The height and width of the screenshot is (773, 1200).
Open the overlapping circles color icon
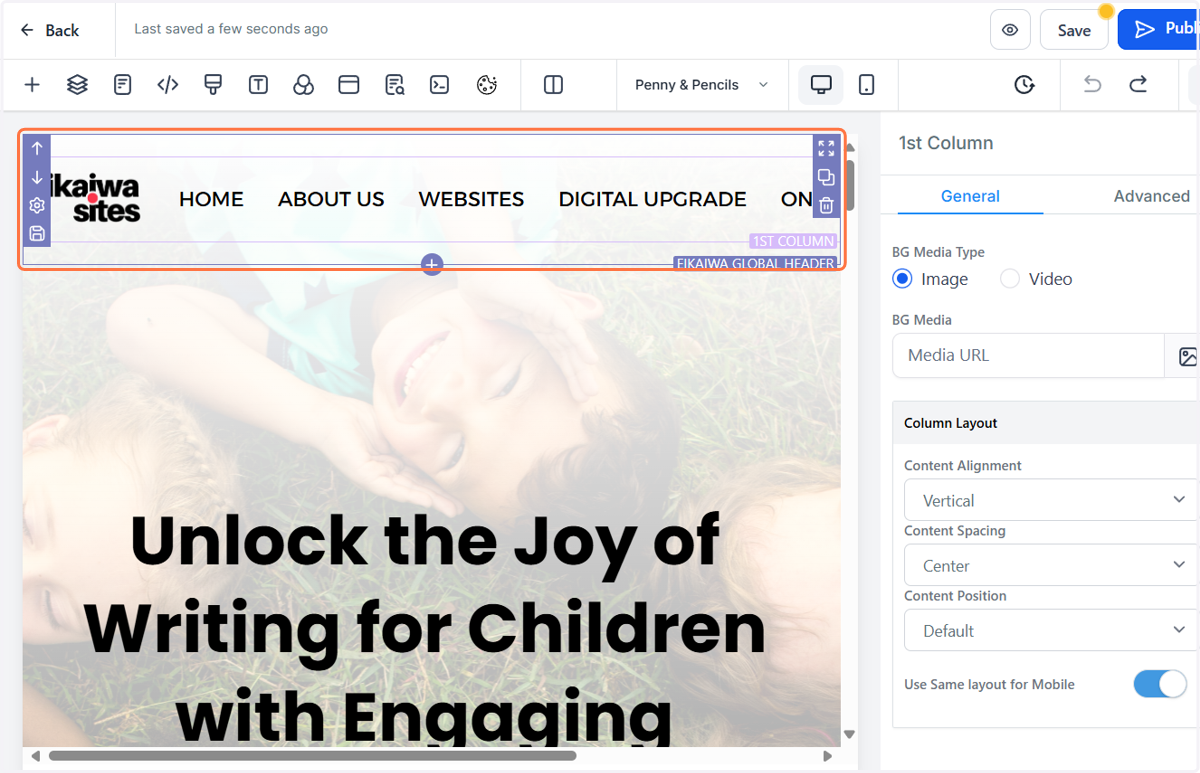[303, 85]
